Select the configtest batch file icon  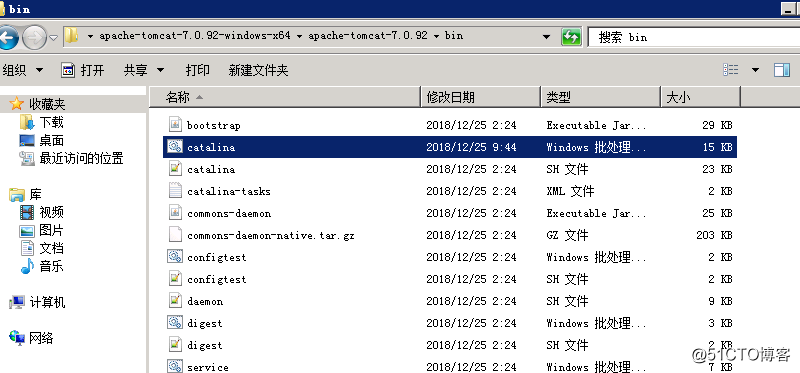coord(175,257)
